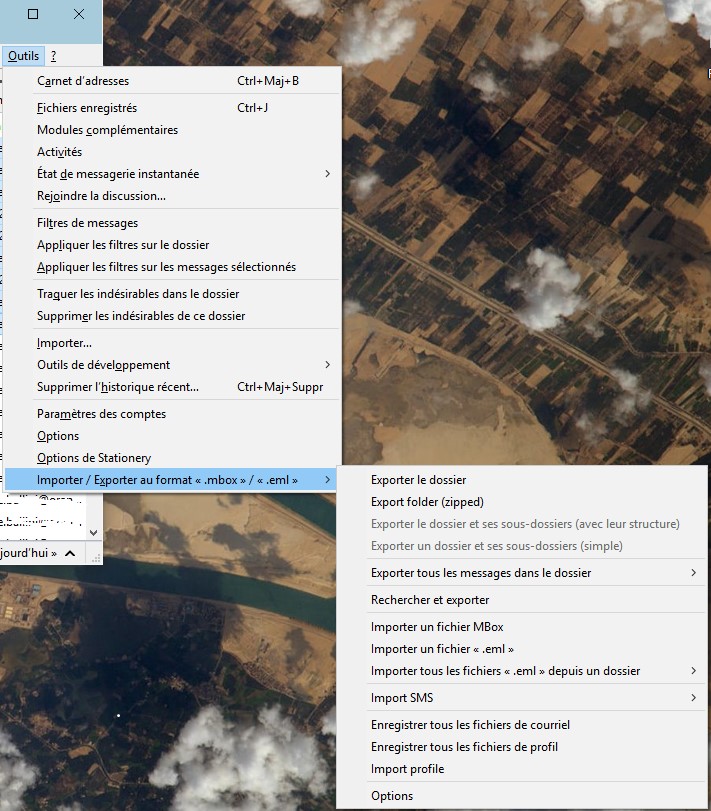Open Filtres de messages
Viewport: 711px width, 811px height.
pos(173,223)
